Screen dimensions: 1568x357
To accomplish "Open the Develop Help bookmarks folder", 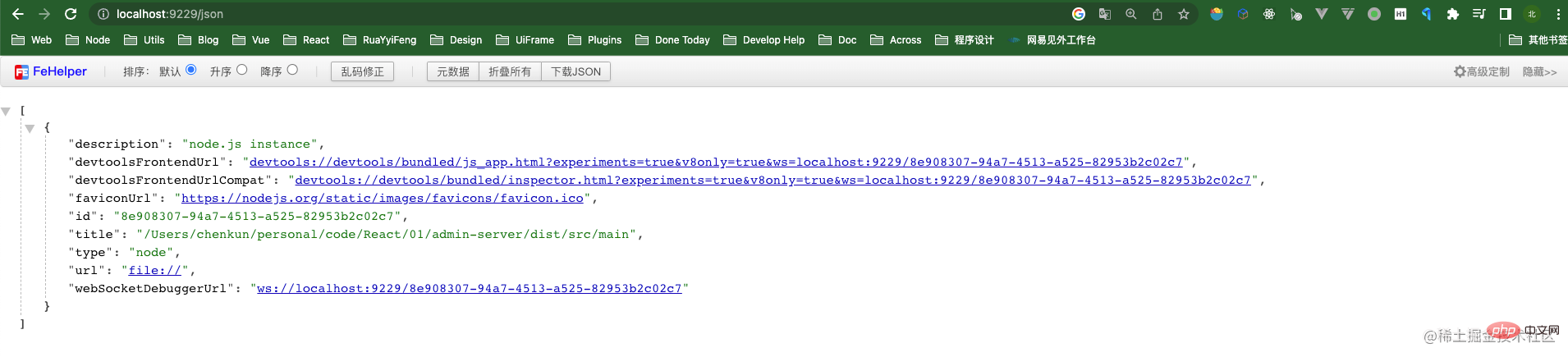I will (763, 40).
